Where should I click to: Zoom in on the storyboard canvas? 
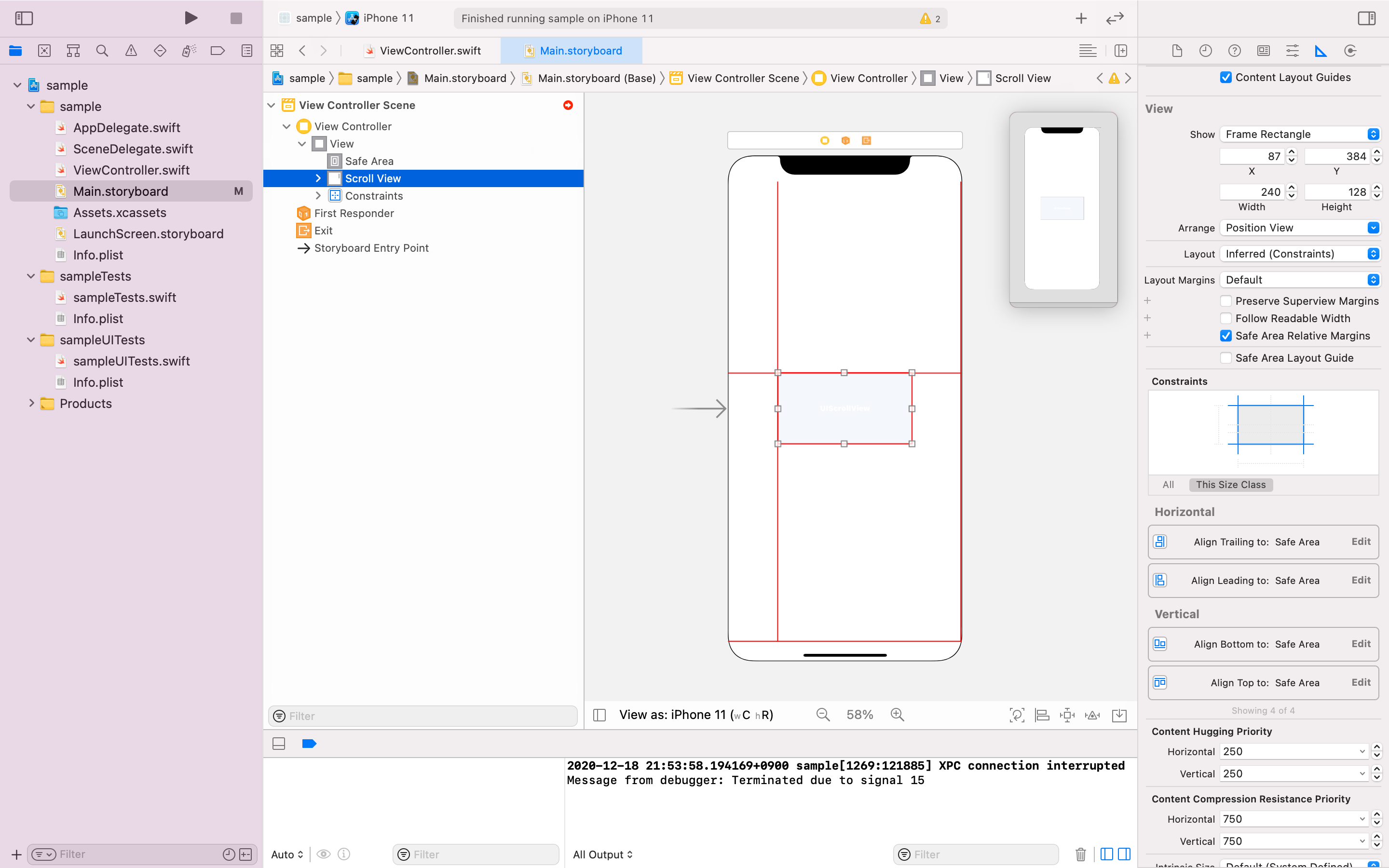tap(897, 715)
